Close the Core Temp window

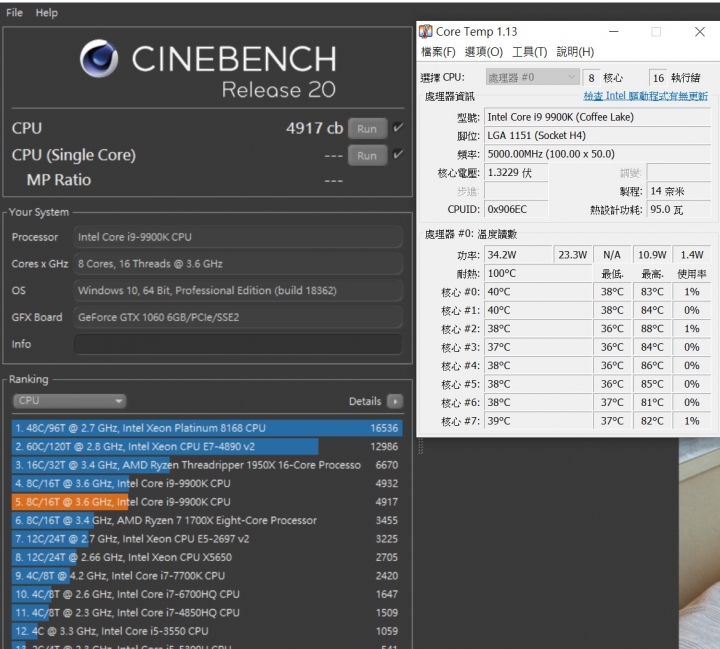click(x=699, y=32)
